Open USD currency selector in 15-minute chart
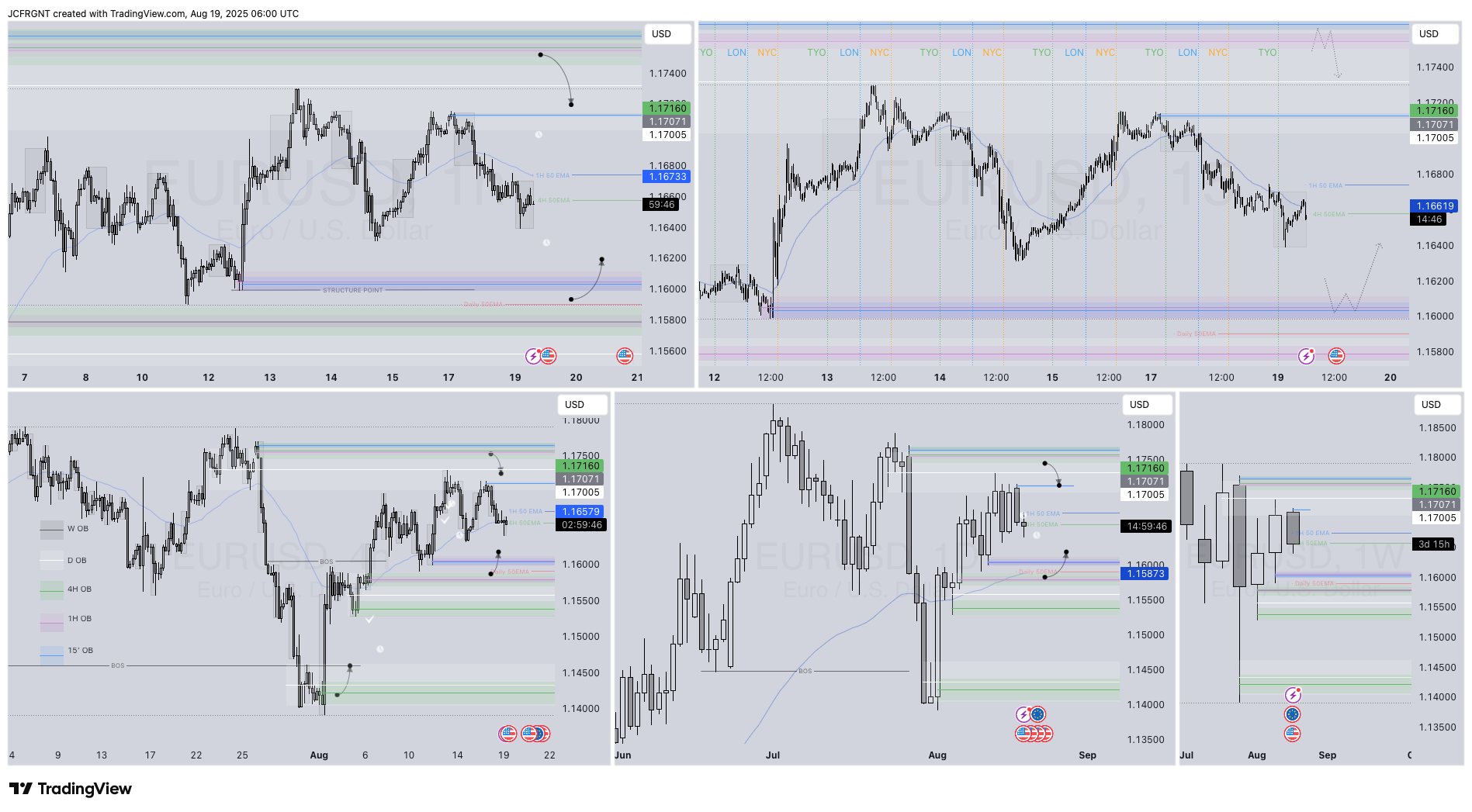The height and width of the screenshot is (812, 1472). pos(1435,34)
